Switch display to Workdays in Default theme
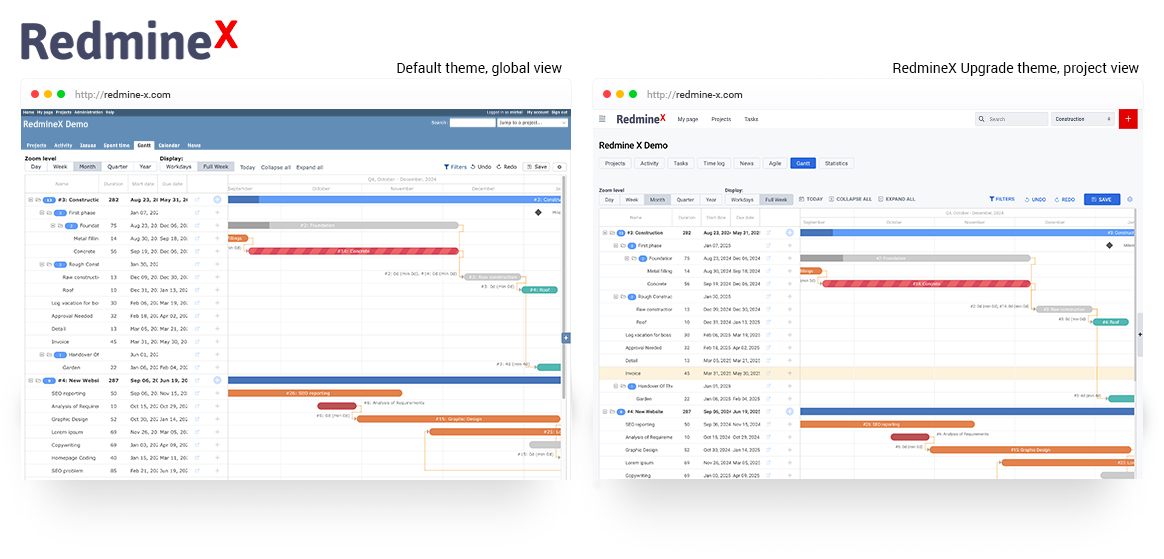This screenshot has height=559, width=1164. (x=180, y=167)
